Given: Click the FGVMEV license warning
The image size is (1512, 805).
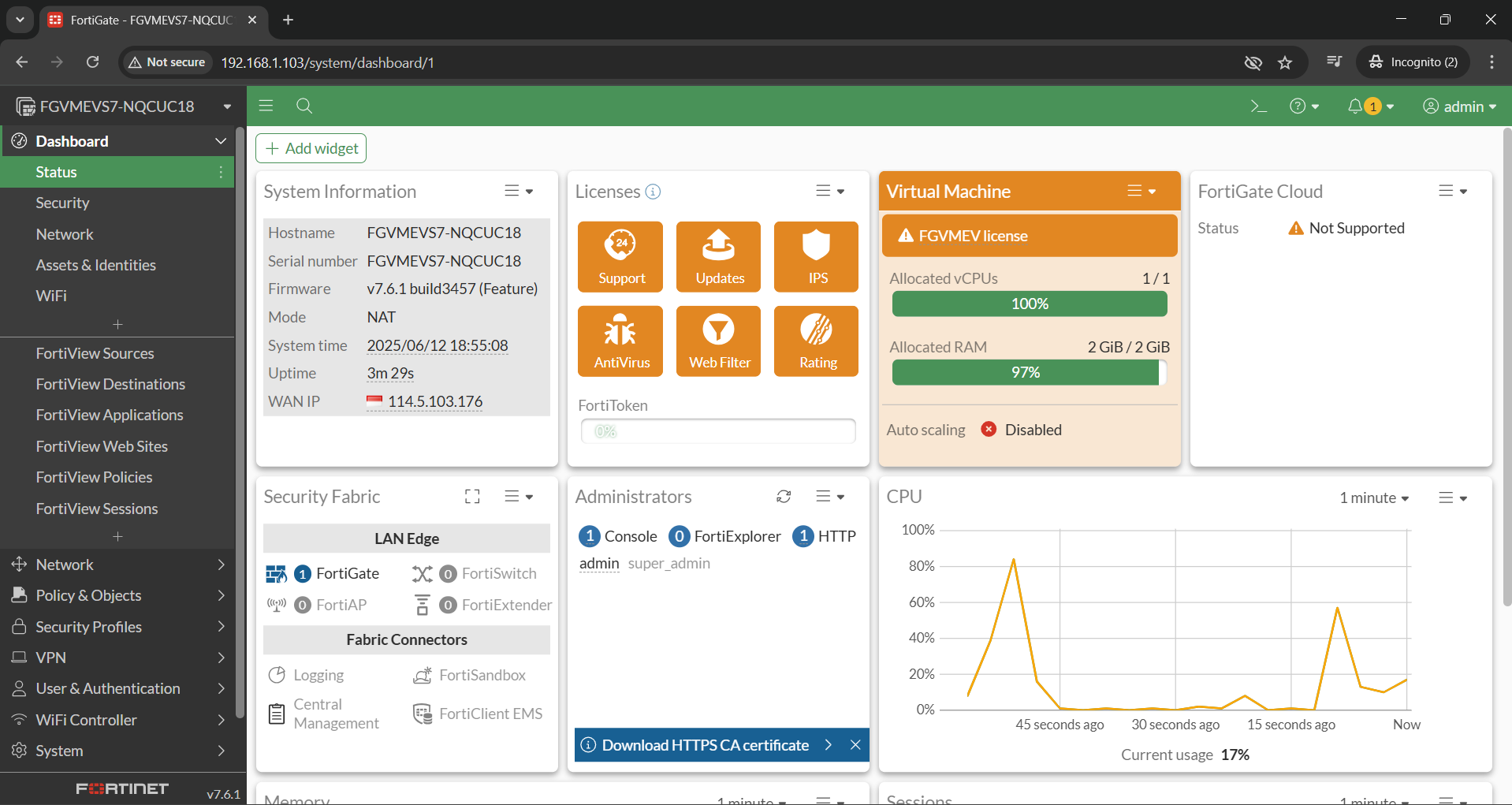Looking at the screenshot, I should pyautogui.click(x=1030, y=236).
